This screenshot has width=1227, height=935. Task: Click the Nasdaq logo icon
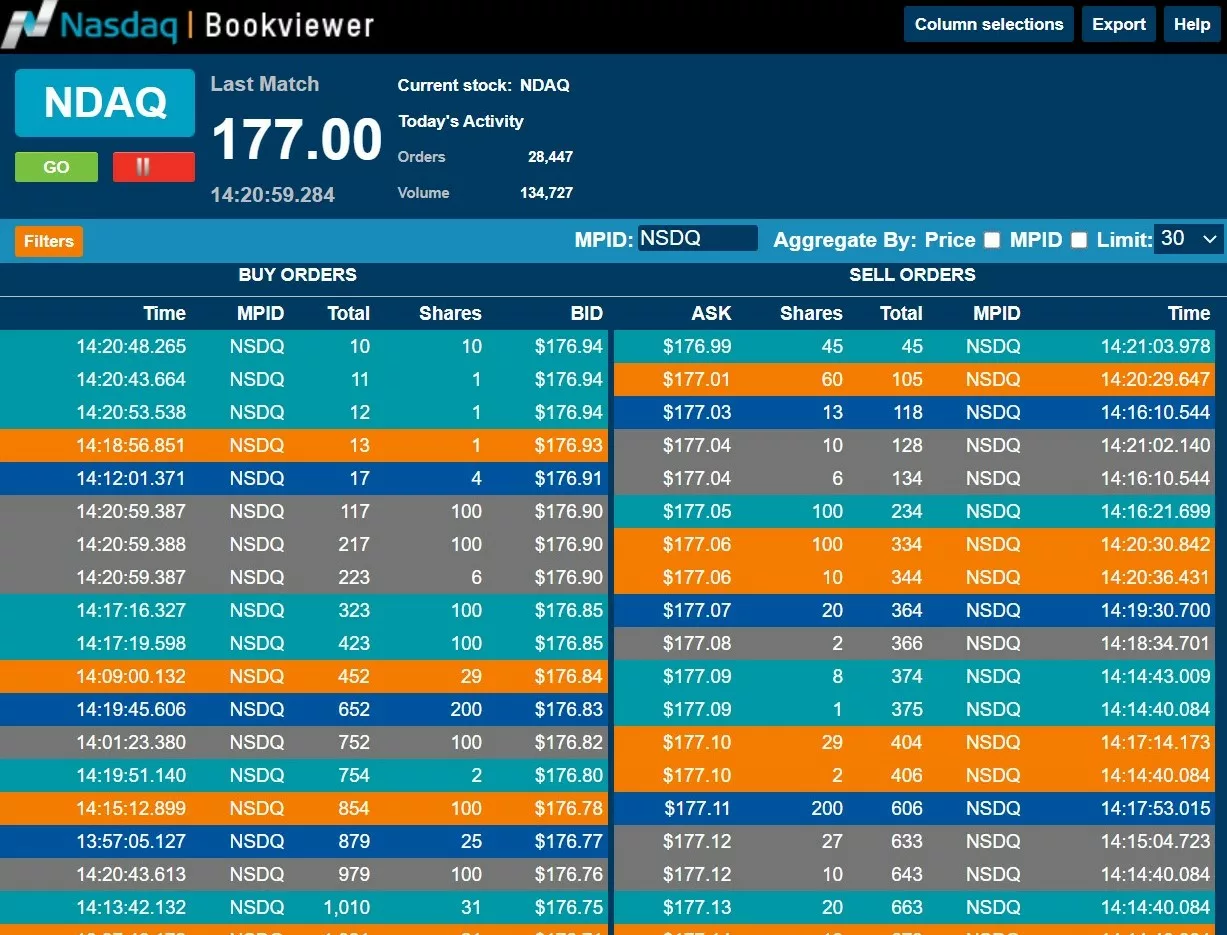[27, 24]
